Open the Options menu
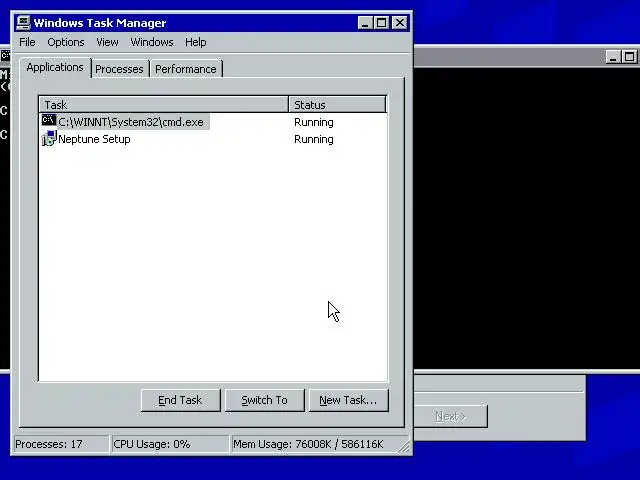The height and width of the screenshot is (480, 640). (x=66, y=42)
